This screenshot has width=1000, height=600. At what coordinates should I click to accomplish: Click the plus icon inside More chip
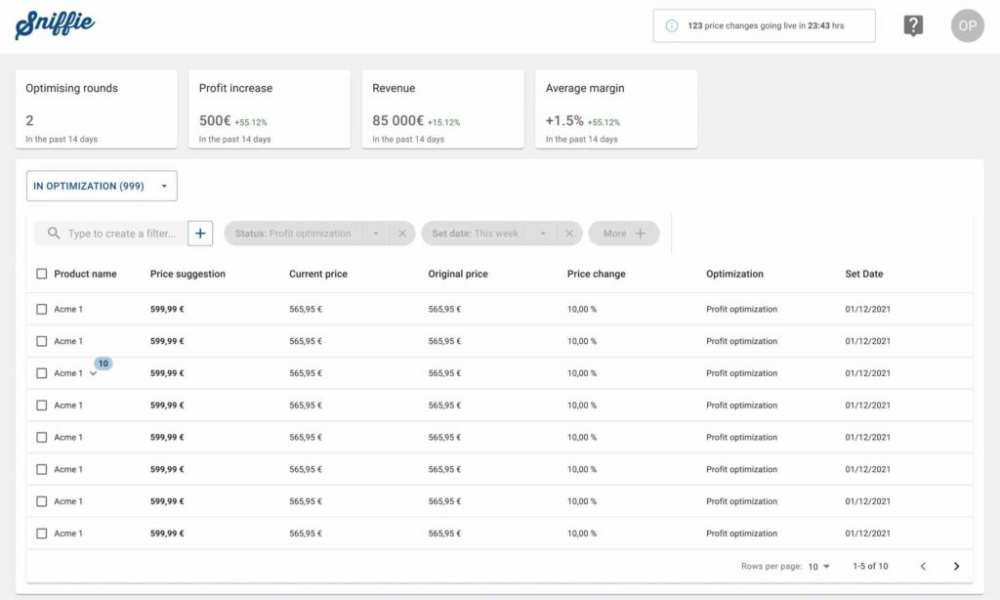point(640,233)
